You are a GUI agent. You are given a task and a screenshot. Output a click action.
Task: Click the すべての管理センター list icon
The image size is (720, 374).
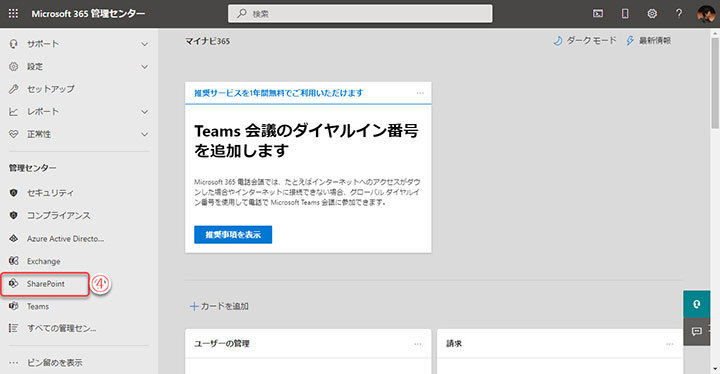point(13,328)
